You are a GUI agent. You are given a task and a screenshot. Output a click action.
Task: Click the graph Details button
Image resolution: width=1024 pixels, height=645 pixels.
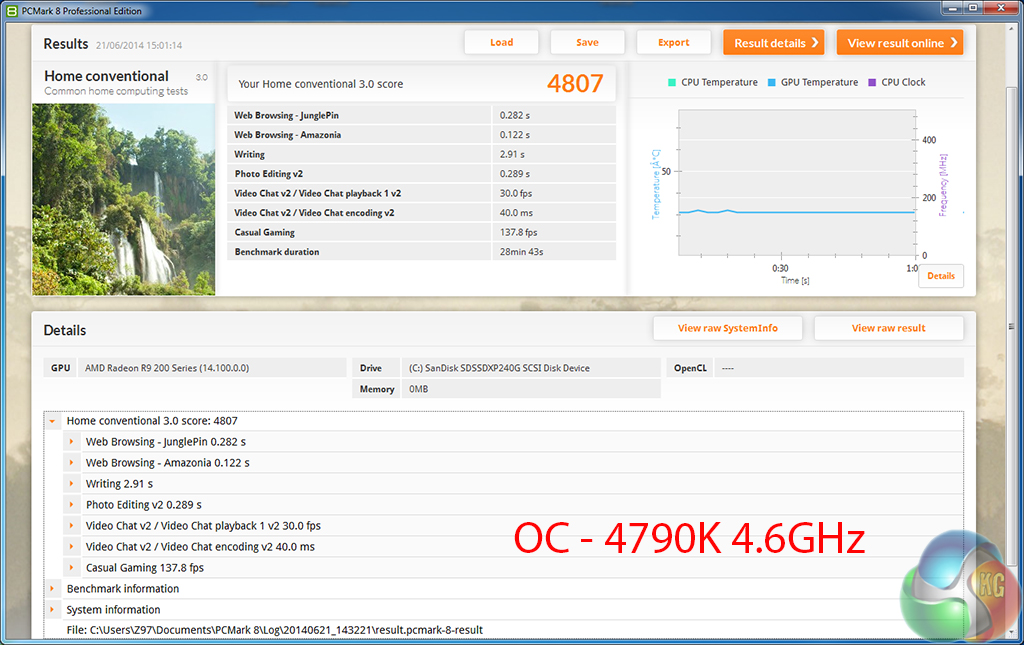940,275
